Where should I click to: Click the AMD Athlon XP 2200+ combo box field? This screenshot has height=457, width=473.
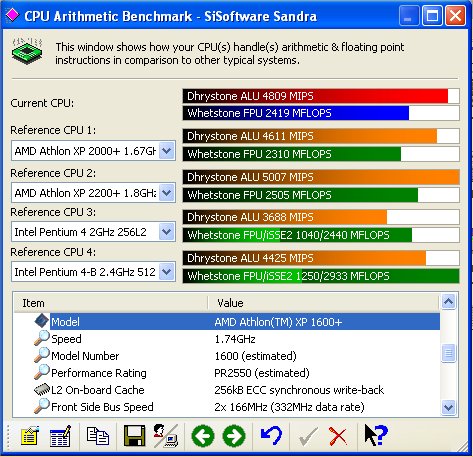point(93,193)
